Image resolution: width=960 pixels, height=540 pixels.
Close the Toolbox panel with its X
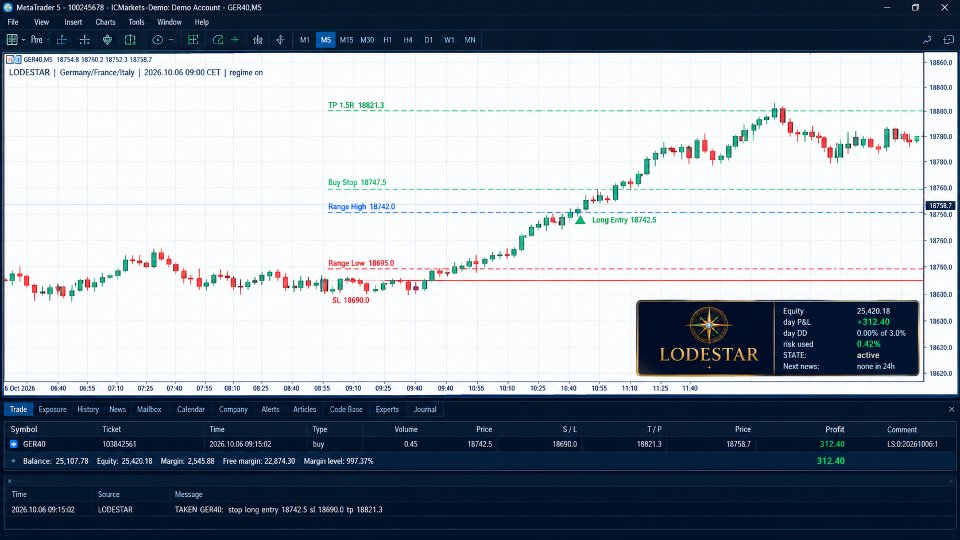pyautogui.click(x=951, y=409)
